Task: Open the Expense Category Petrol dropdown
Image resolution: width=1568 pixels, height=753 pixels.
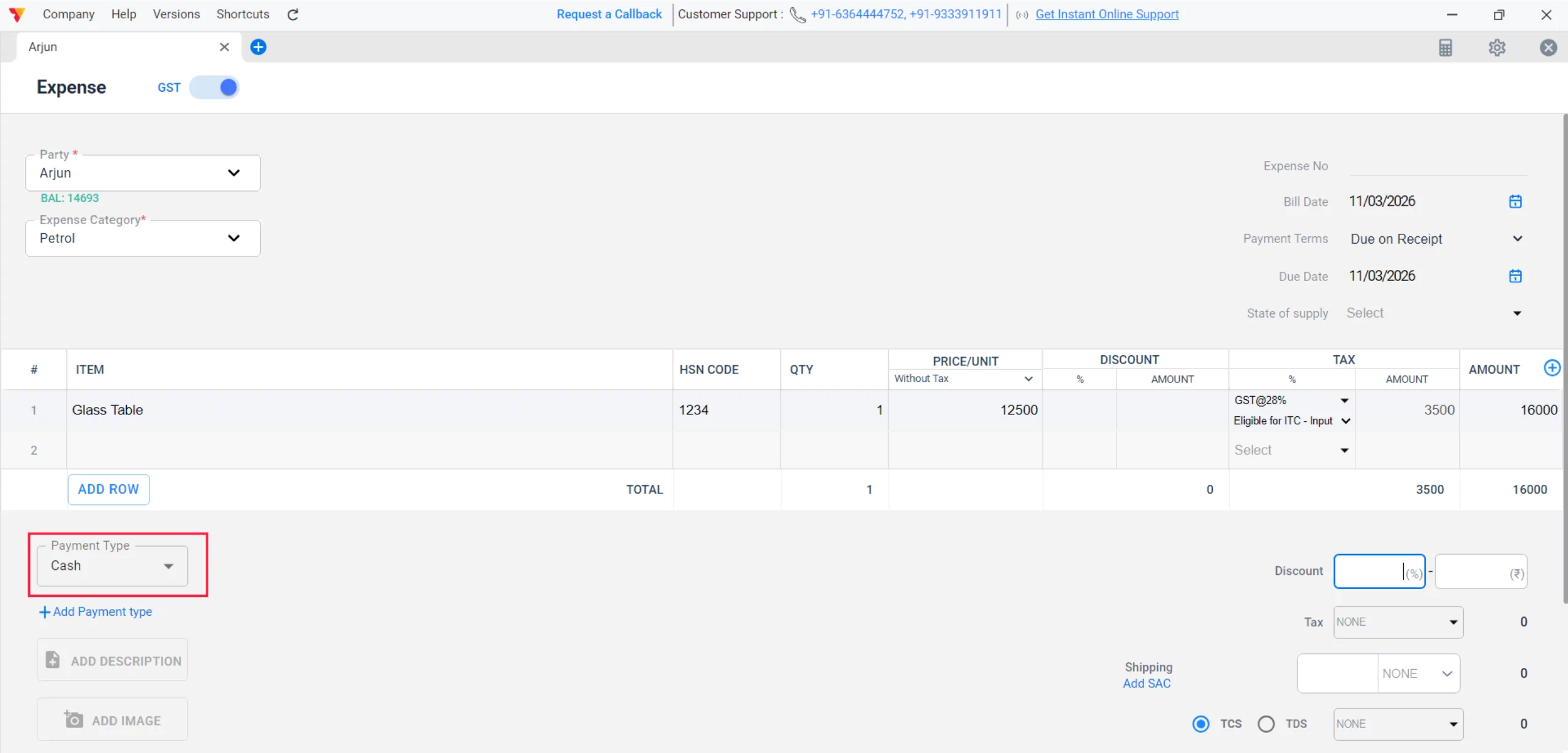Action: tap(143, 238)
